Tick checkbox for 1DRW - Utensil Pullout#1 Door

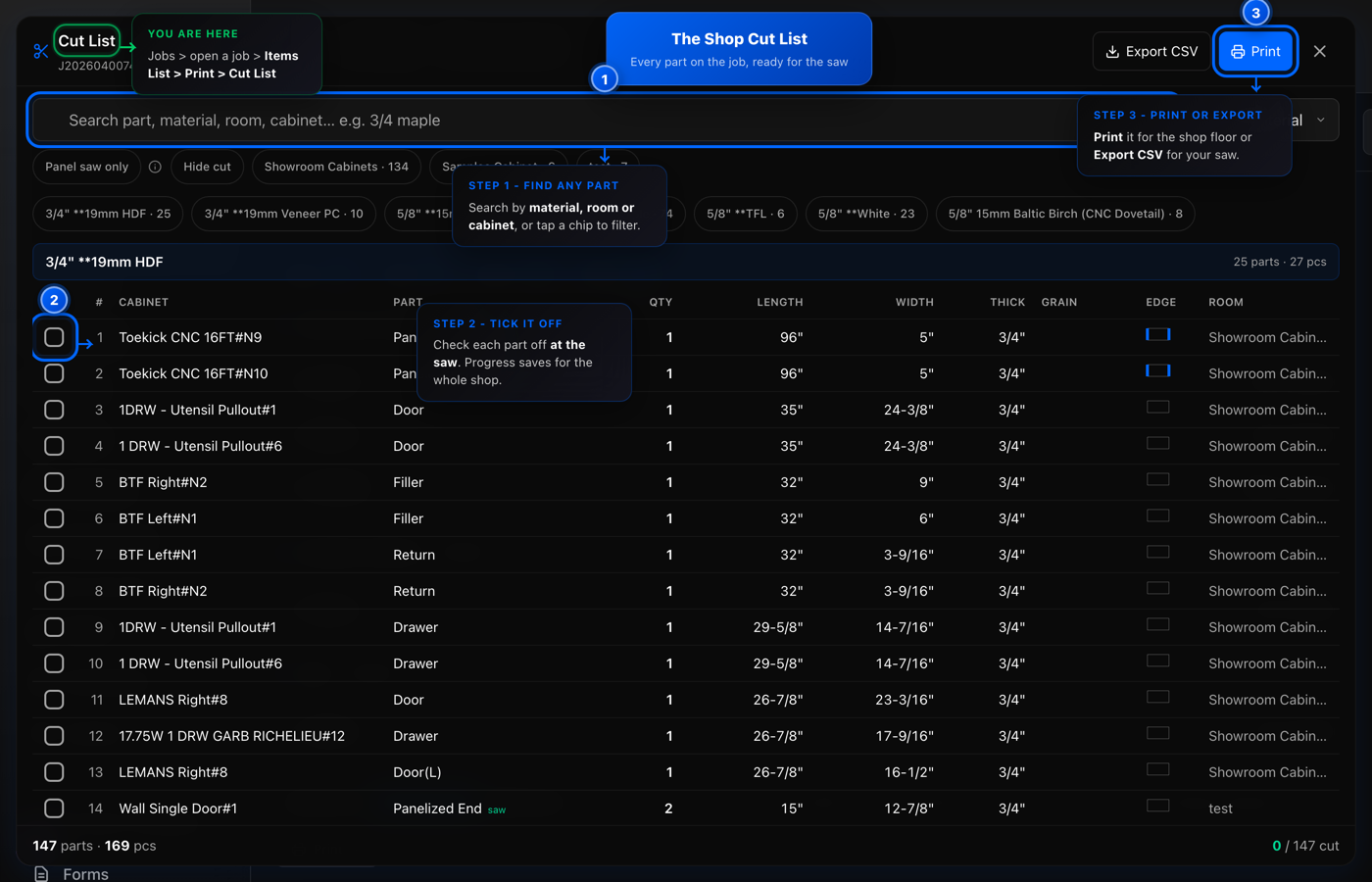(54, 410)
